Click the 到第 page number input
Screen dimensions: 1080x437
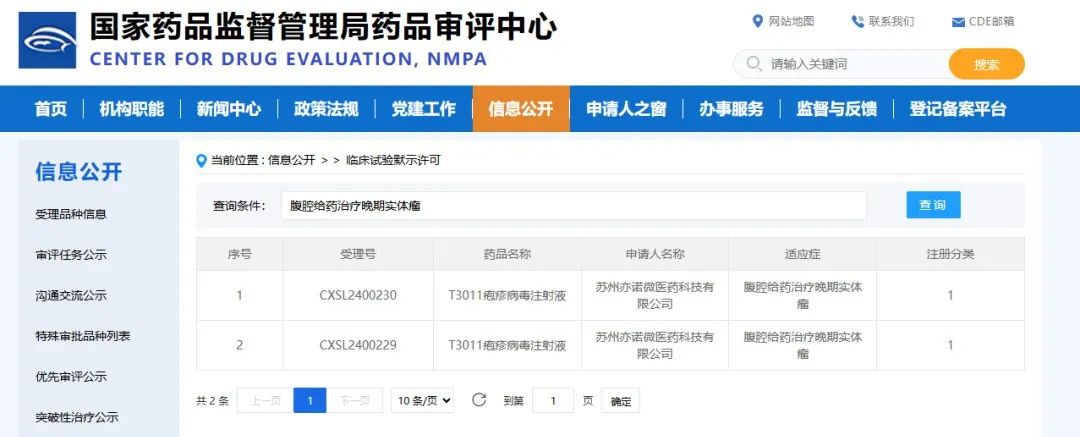point(552,400)
